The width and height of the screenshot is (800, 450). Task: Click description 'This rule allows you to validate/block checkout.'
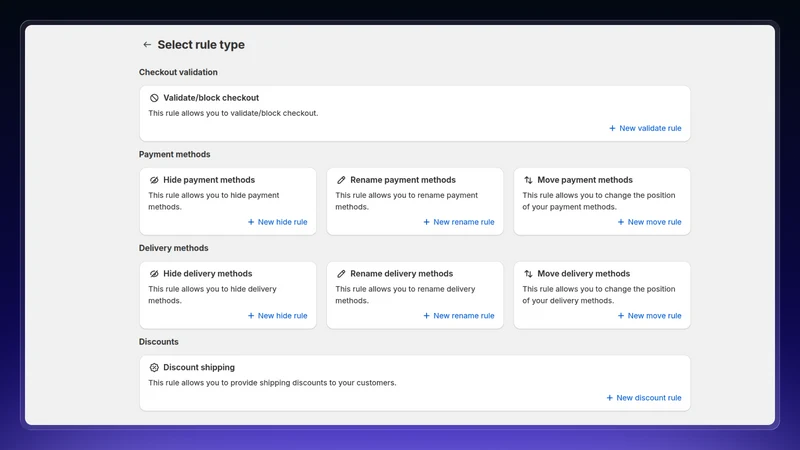(233, 113)
